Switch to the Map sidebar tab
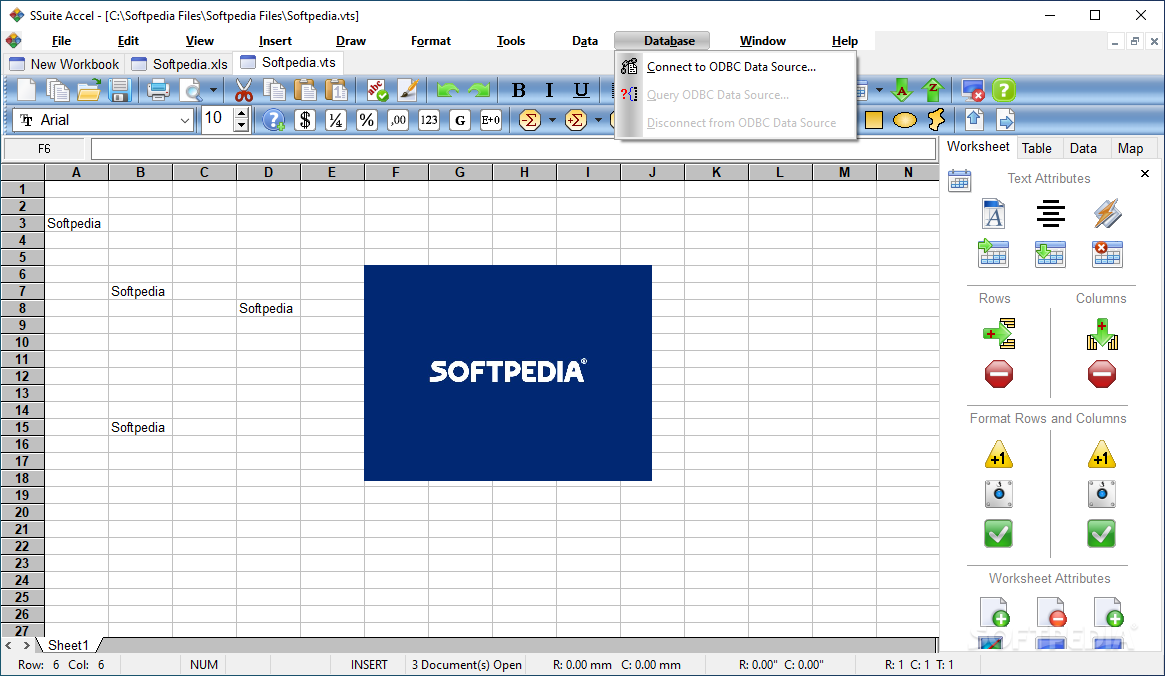The width and height of the screenshot is (1165, 676). [1130, 148]
